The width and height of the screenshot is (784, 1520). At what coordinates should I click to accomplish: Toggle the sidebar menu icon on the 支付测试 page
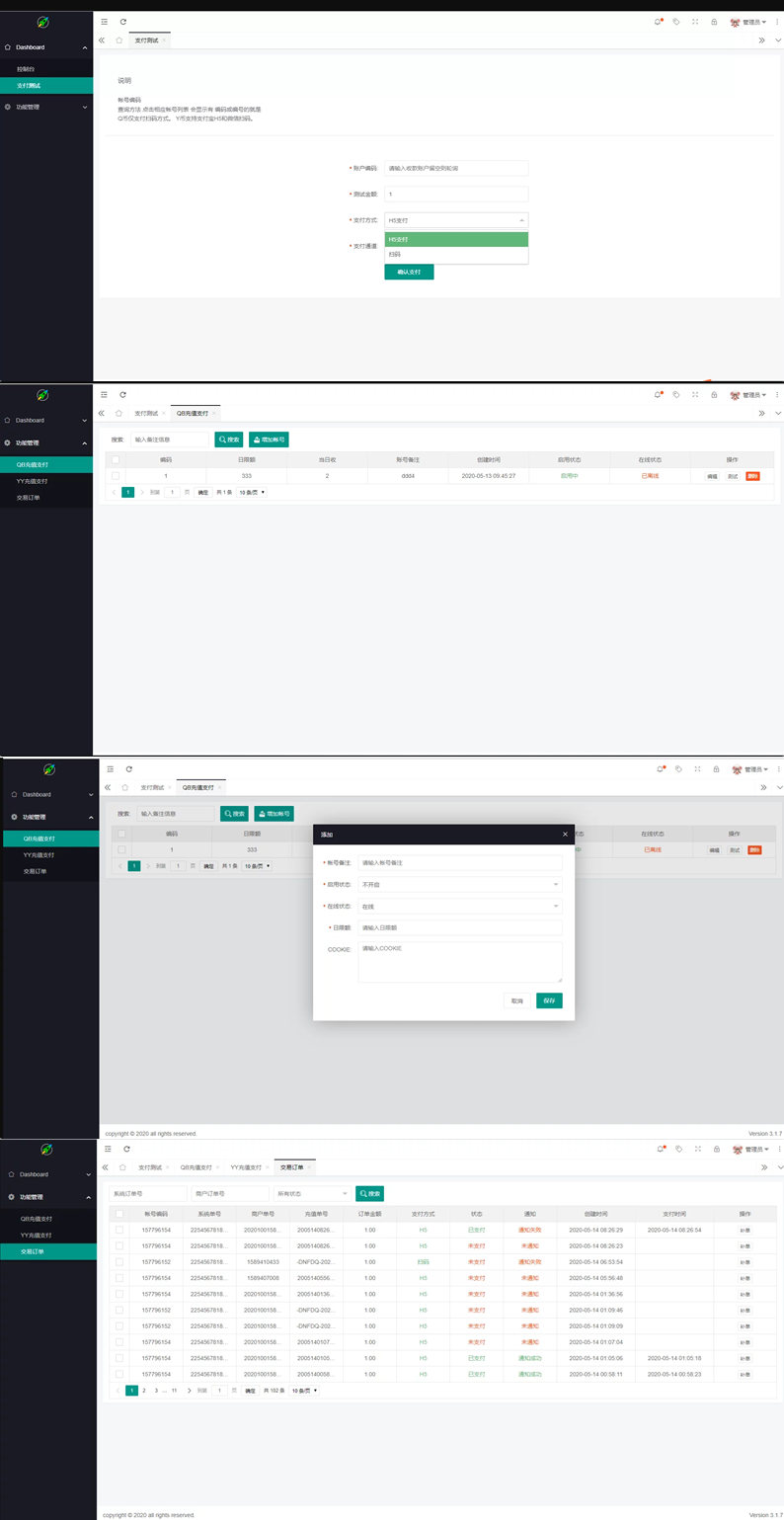(105, 22)
